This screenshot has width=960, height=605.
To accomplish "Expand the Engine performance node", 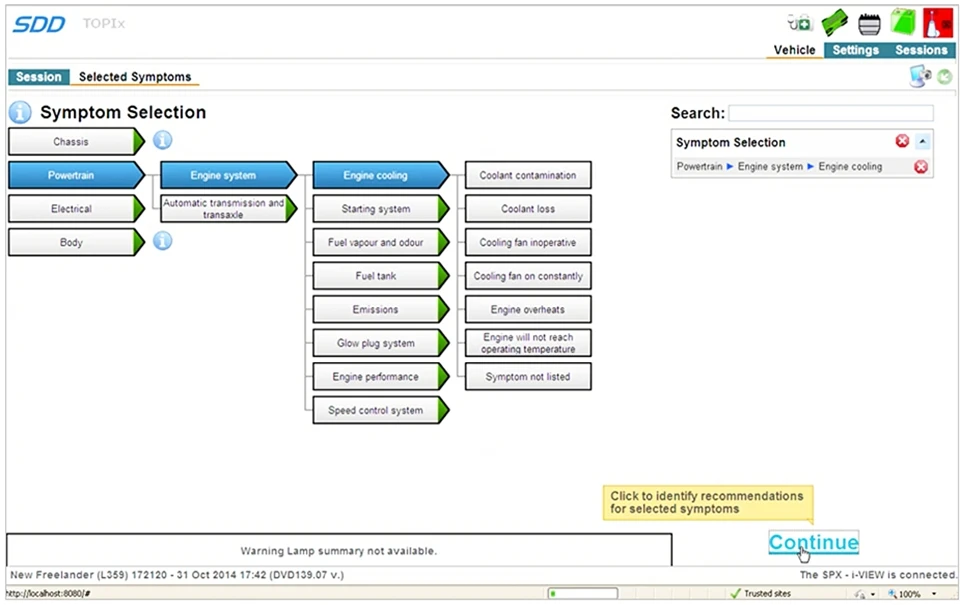I will pos(381,377).
